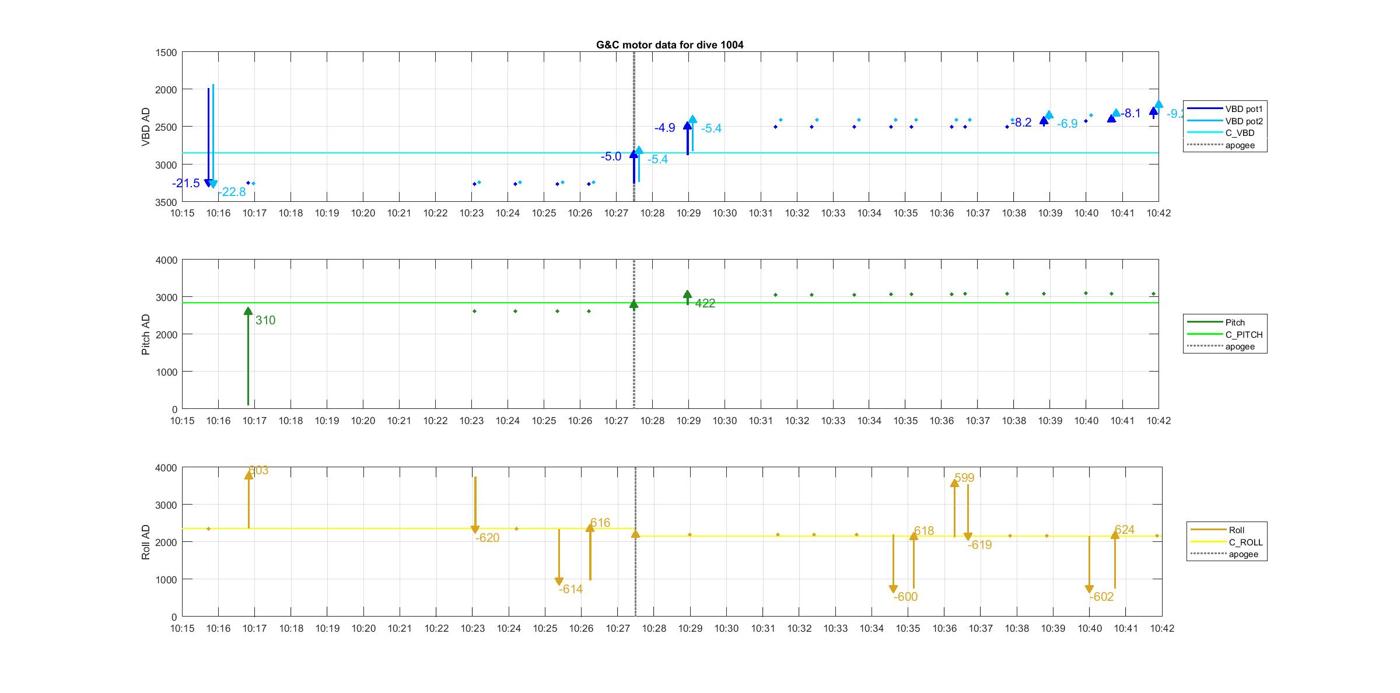Click the '3500' tick on the VBD axis
1400x693 pixels.
pyautogui.click(x=166, y=202)
